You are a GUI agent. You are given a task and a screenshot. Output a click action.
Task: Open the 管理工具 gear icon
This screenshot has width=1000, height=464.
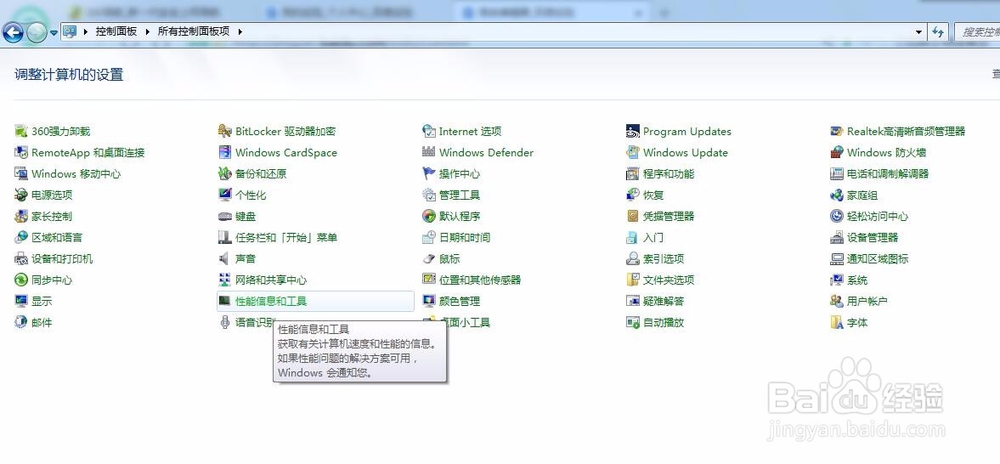(429, 195)
